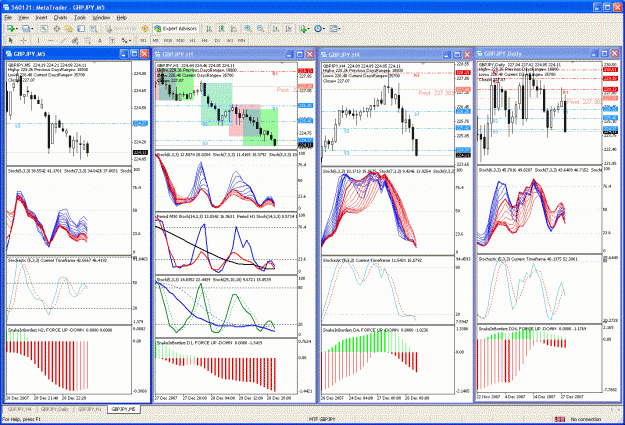The image size is (625, 425).
Task: Open the View menu
Action: point(24,18)
